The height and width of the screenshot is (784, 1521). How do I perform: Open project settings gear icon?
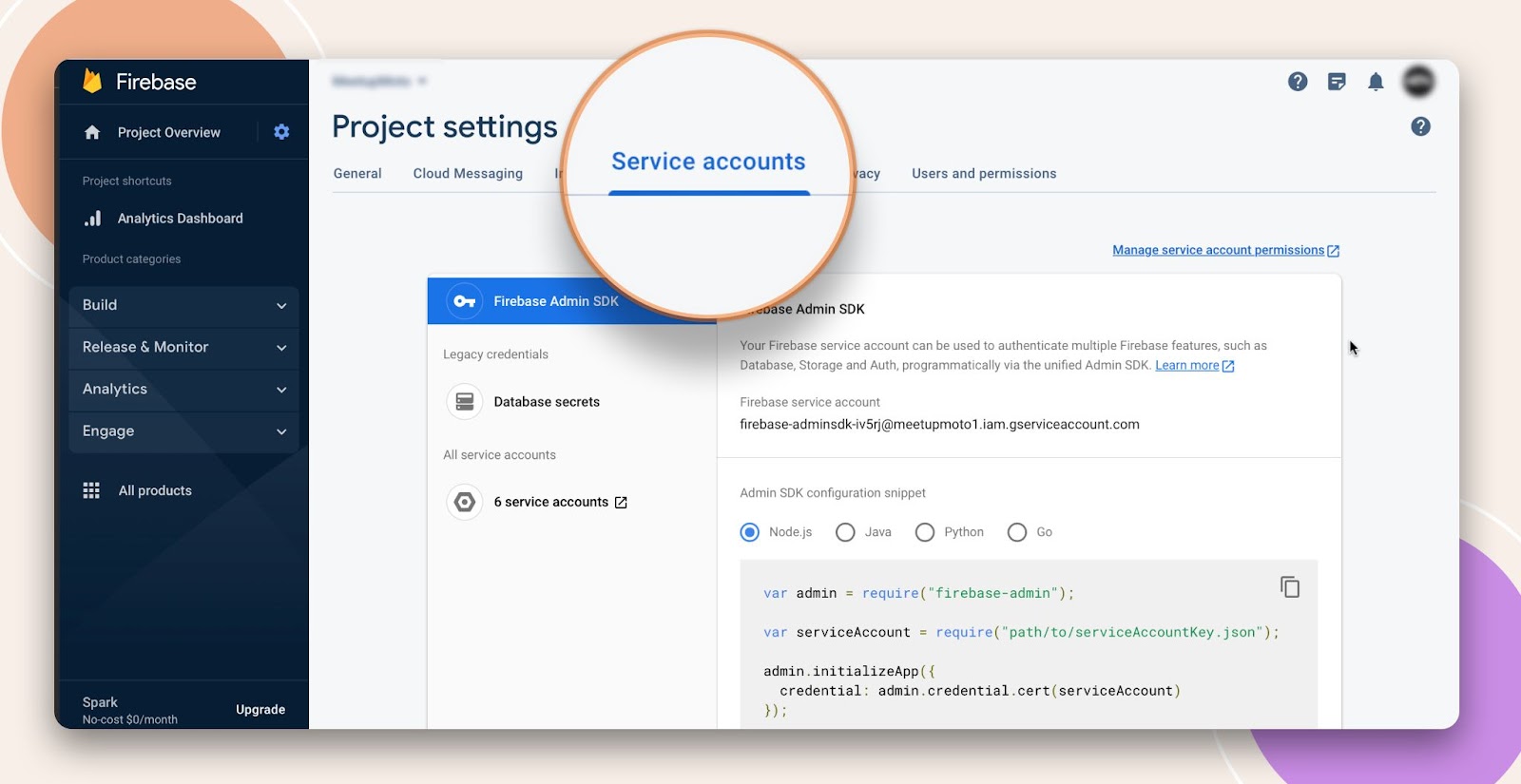pos(281,132)
